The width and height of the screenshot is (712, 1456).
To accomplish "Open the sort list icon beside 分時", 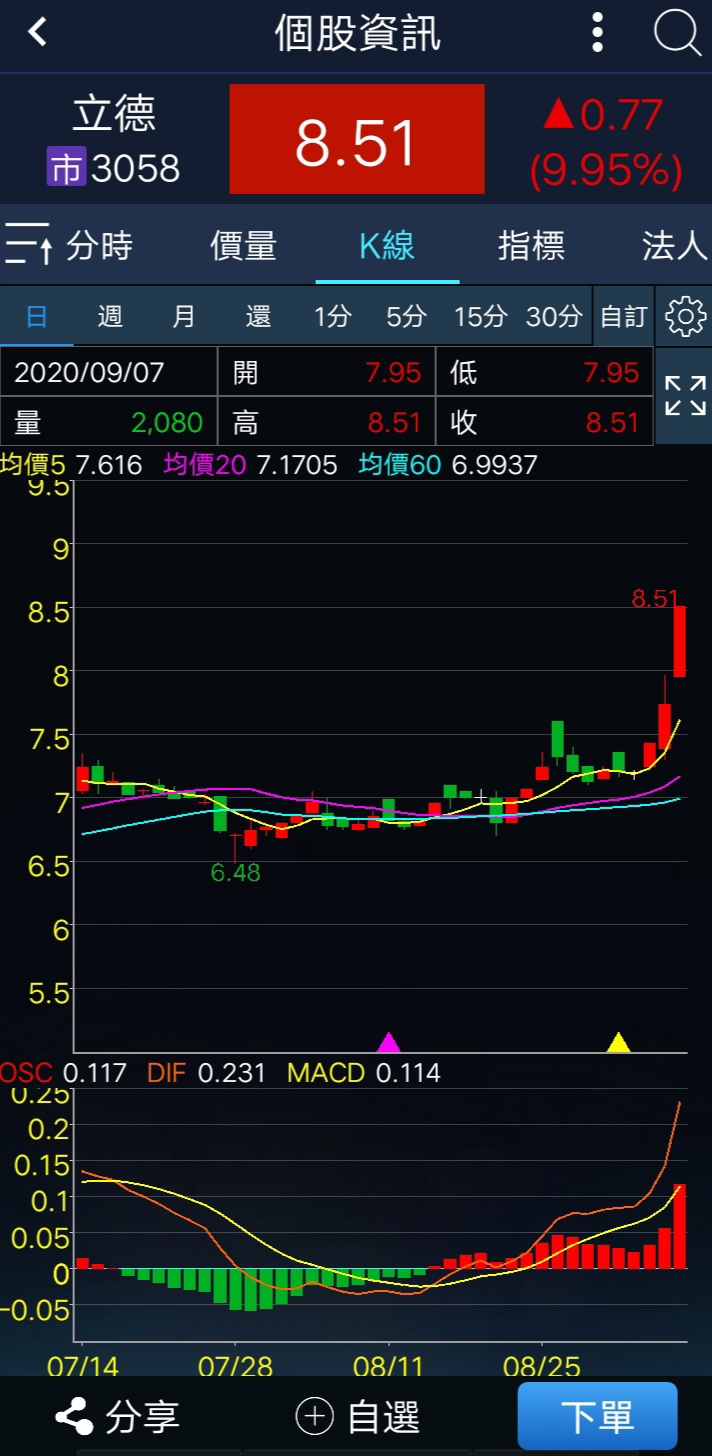I will point(28,245).
